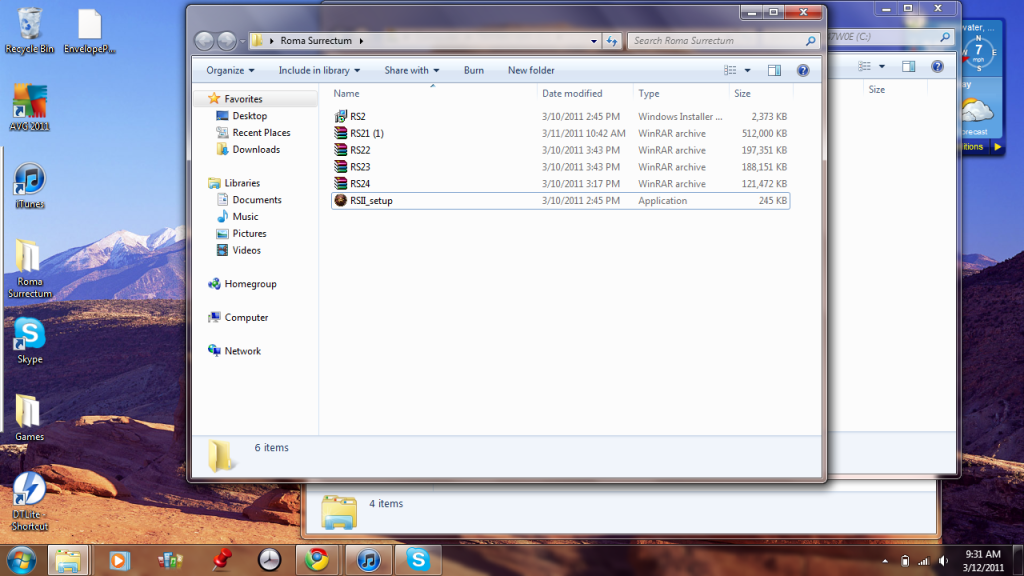Viewport: 1024px width, 576px height.
Task: Open the Include in library dropdown
Action: (319, 71)
